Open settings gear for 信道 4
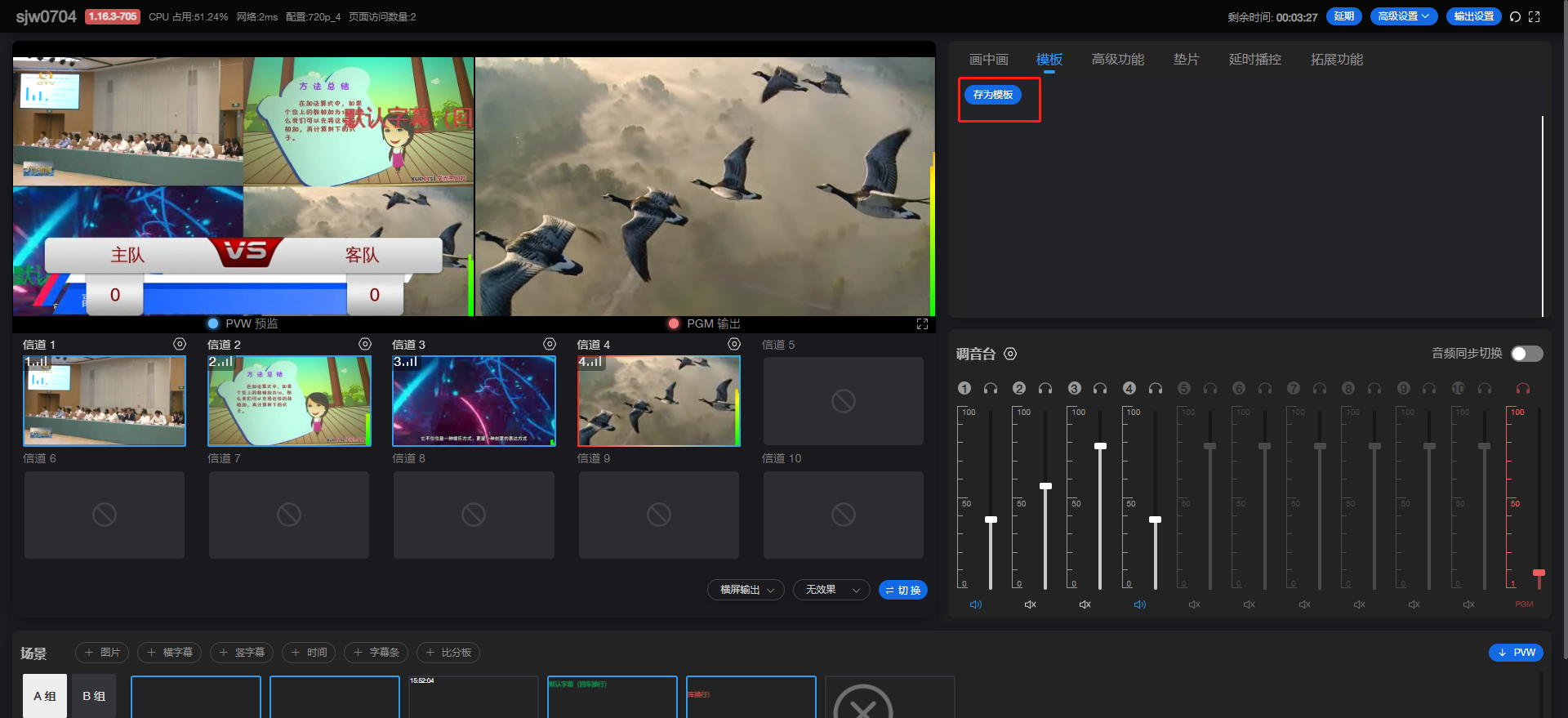This screenshot has height=718, width=1568. click(734, 345)
